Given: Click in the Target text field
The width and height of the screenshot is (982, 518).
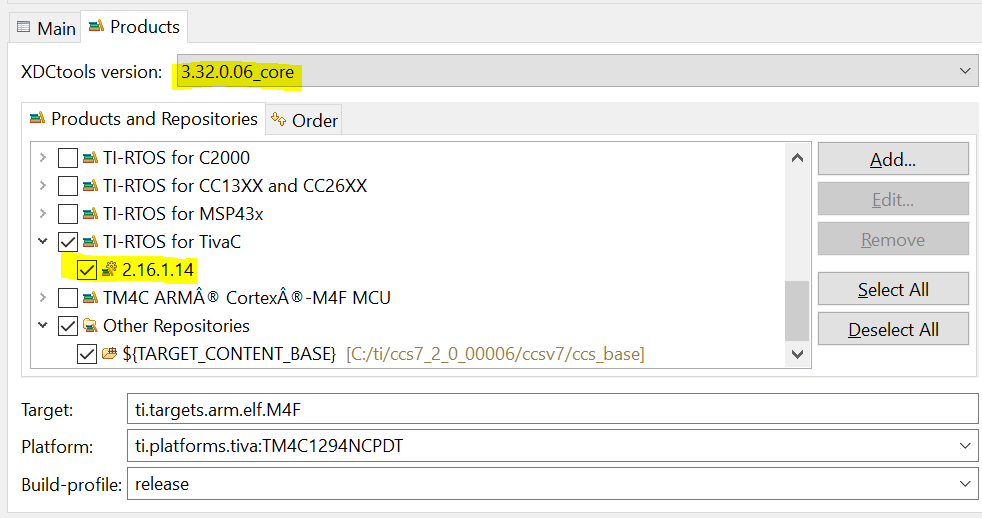Looking at the screenshot, I should [552, 410].
